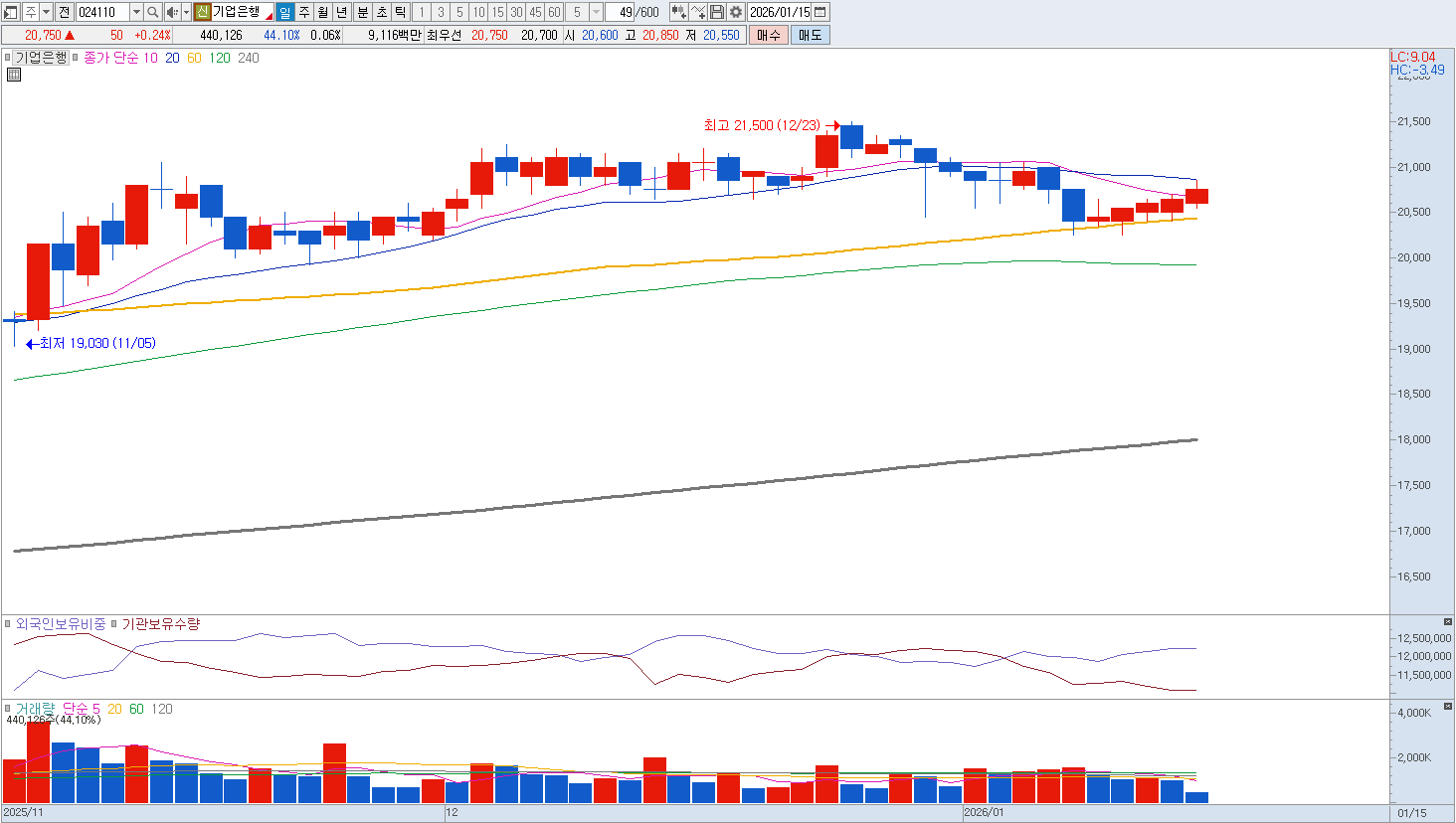Toggle the 기관보유수량 indicator marker

point(113,624)
